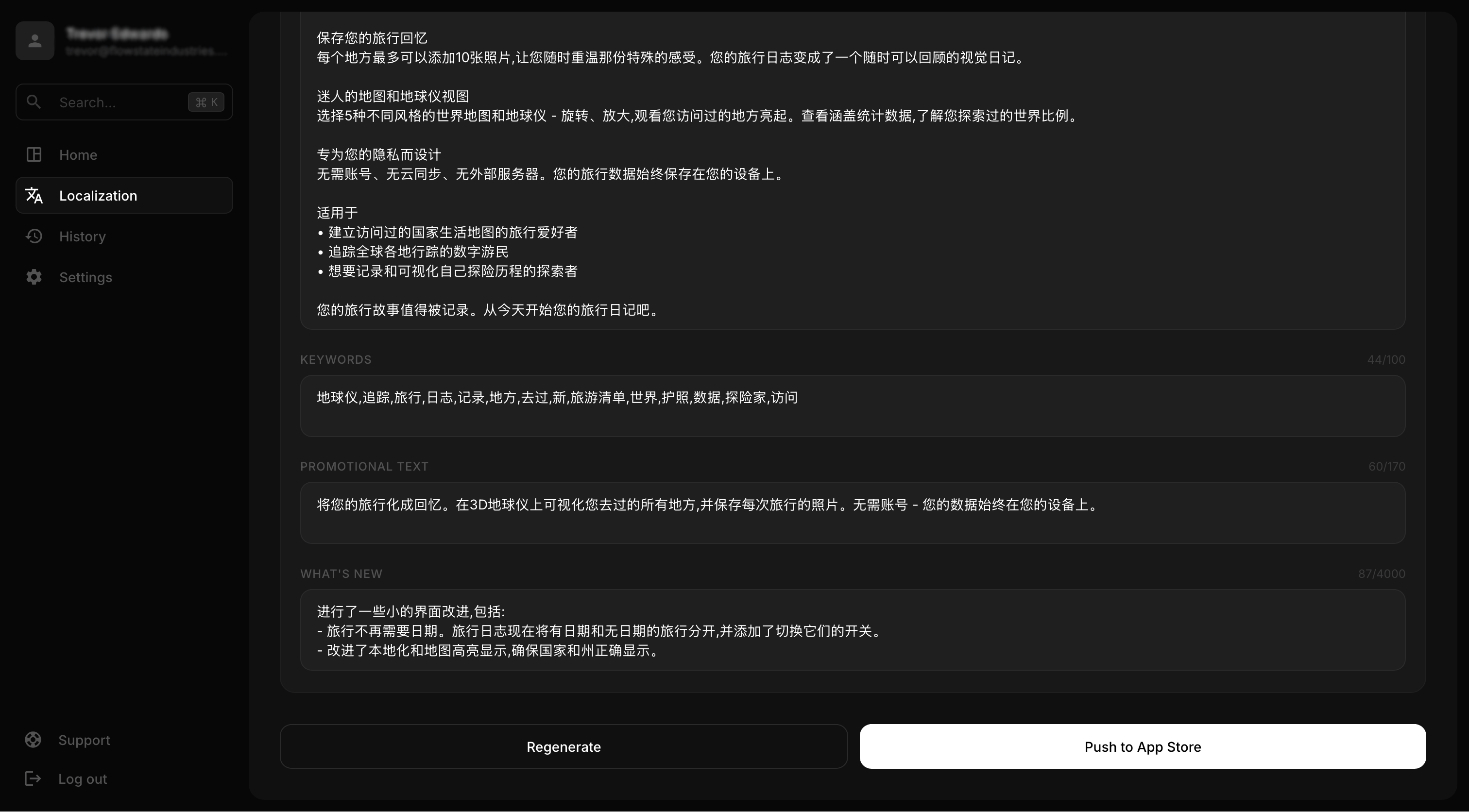Screen dimensions: 1469x812
Task: Switch to the Localization section
Action: (x=98, y=195)
